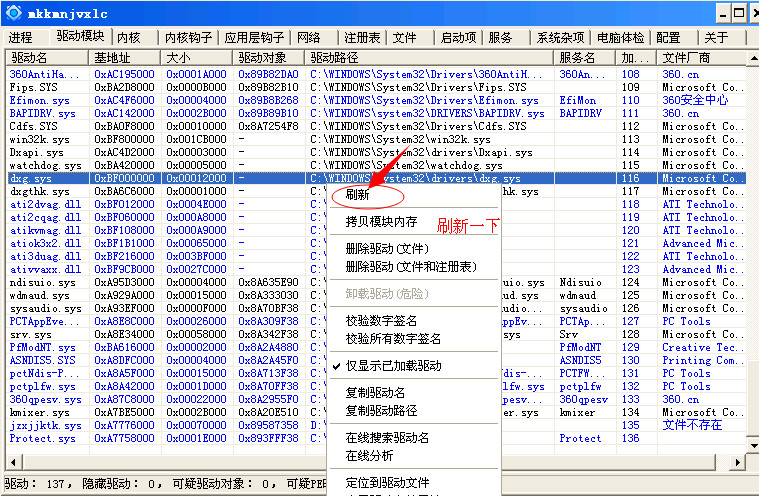
Task: Open the 内核钩子 tab
Action: 188,37
